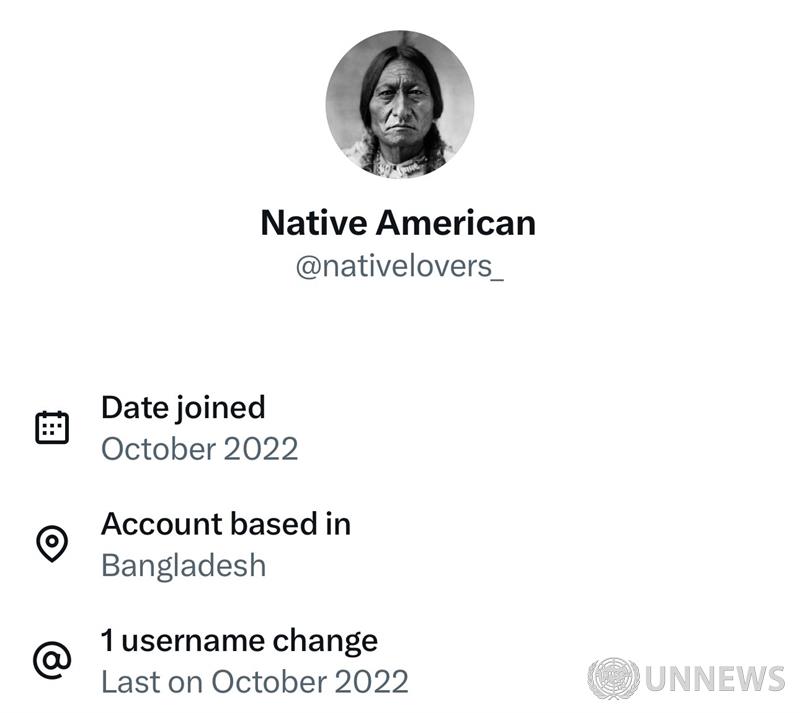Click October 2022 under Date joined

click(x=199, y=448)
